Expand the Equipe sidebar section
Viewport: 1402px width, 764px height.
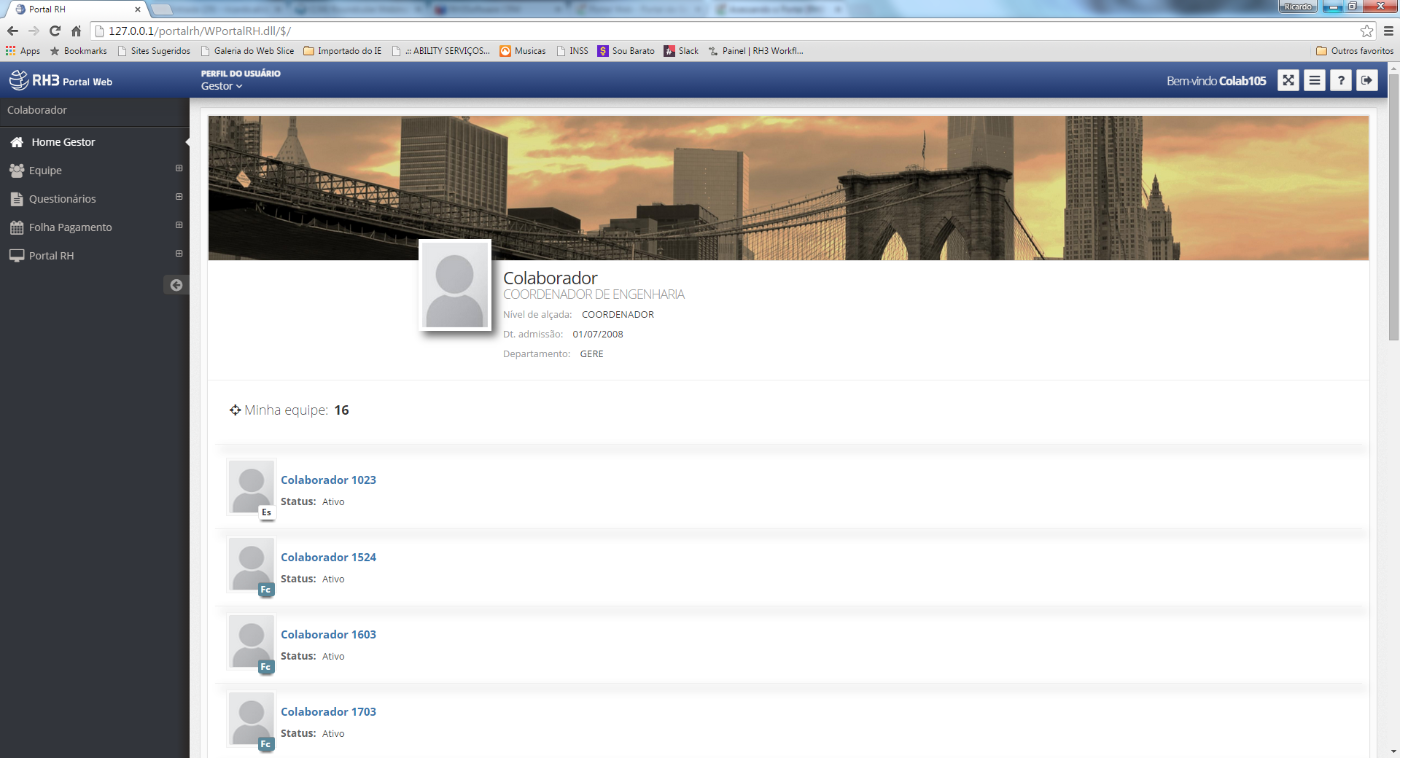click(x=179, y=169)
